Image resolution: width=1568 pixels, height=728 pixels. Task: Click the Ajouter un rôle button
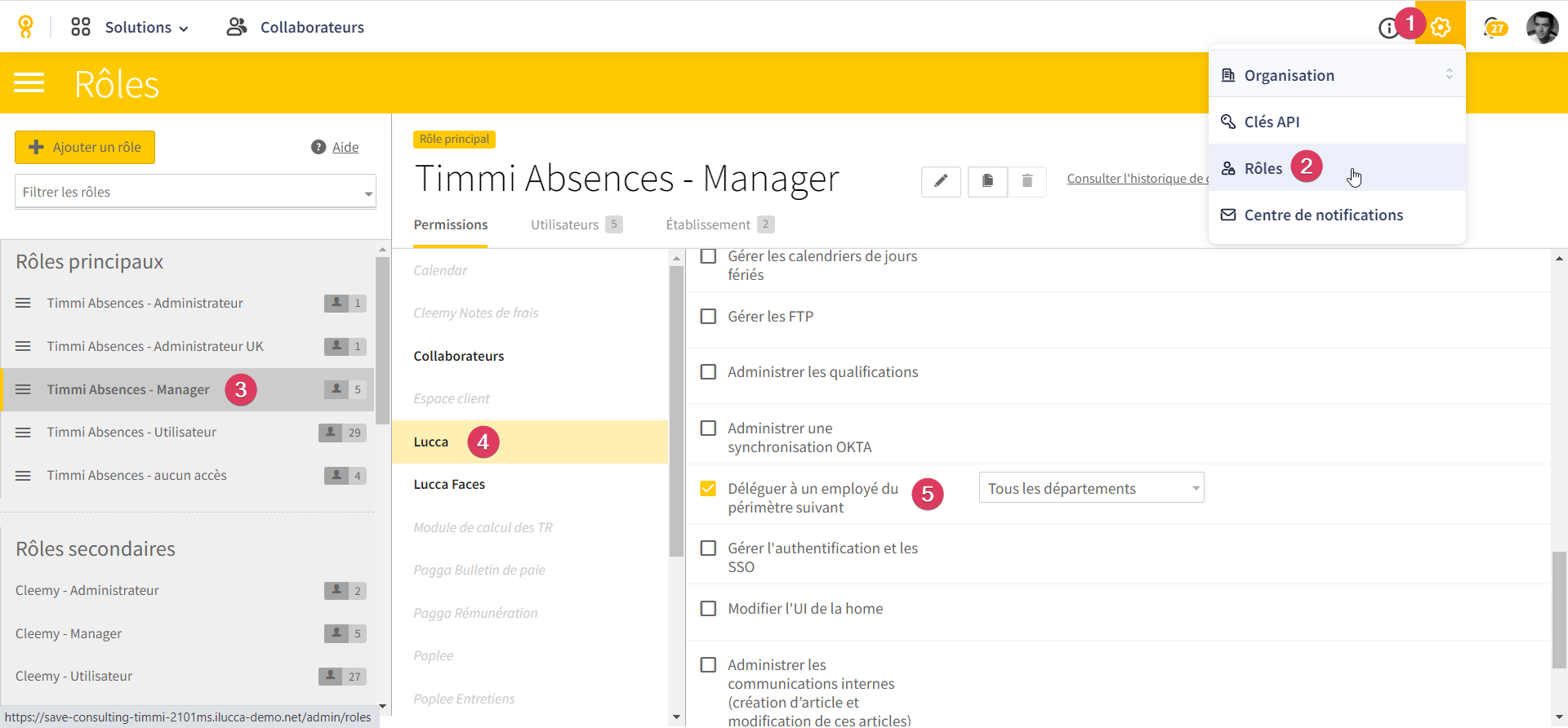pos(85,147)
